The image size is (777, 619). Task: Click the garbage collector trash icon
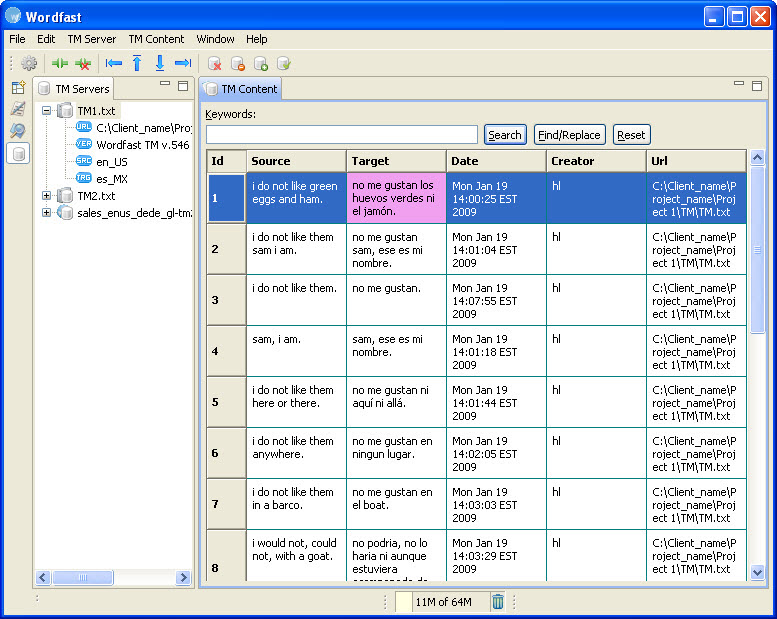498,602
